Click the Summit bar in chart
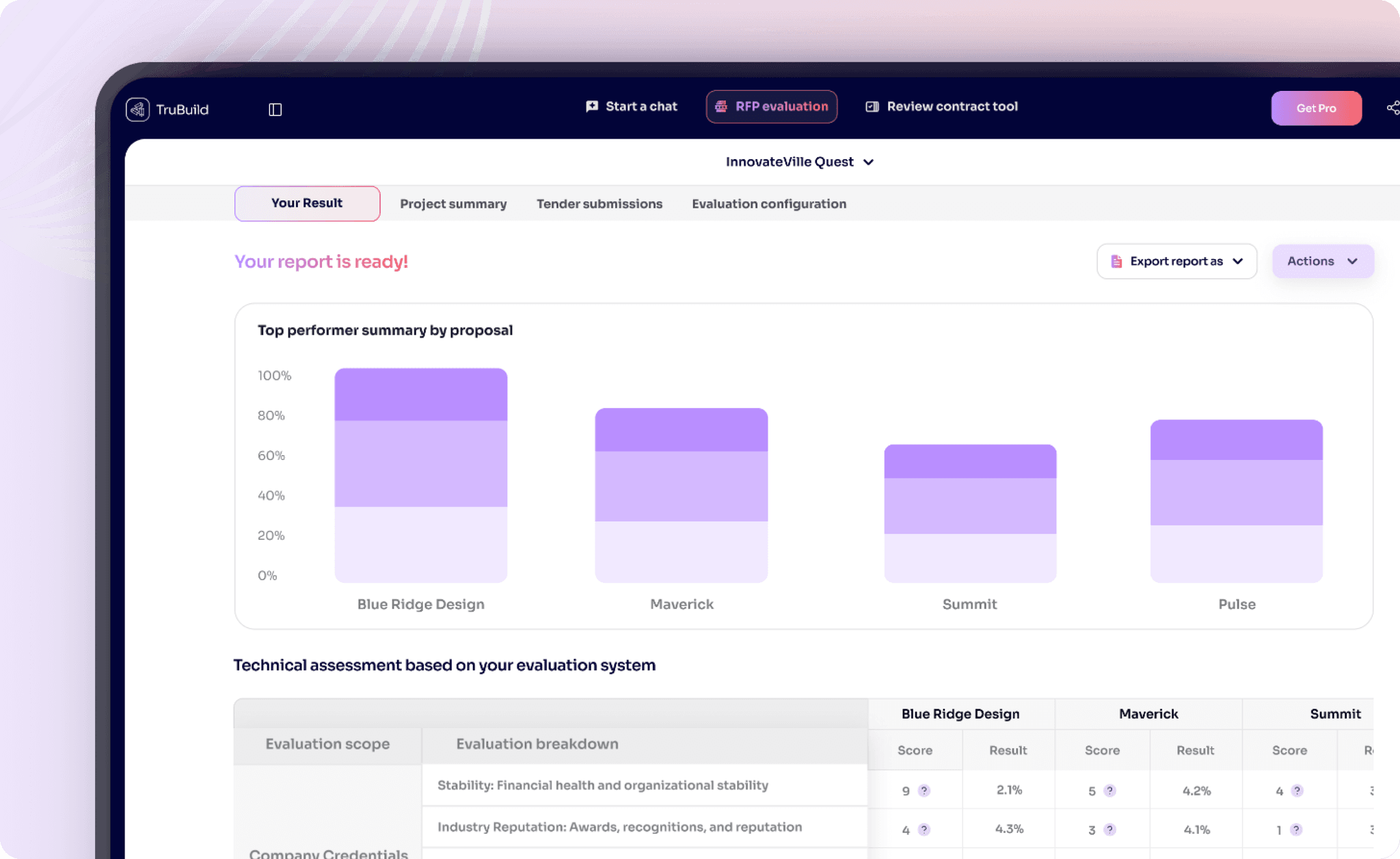The width and height of the screenshot is (1400, 859). 969,513
